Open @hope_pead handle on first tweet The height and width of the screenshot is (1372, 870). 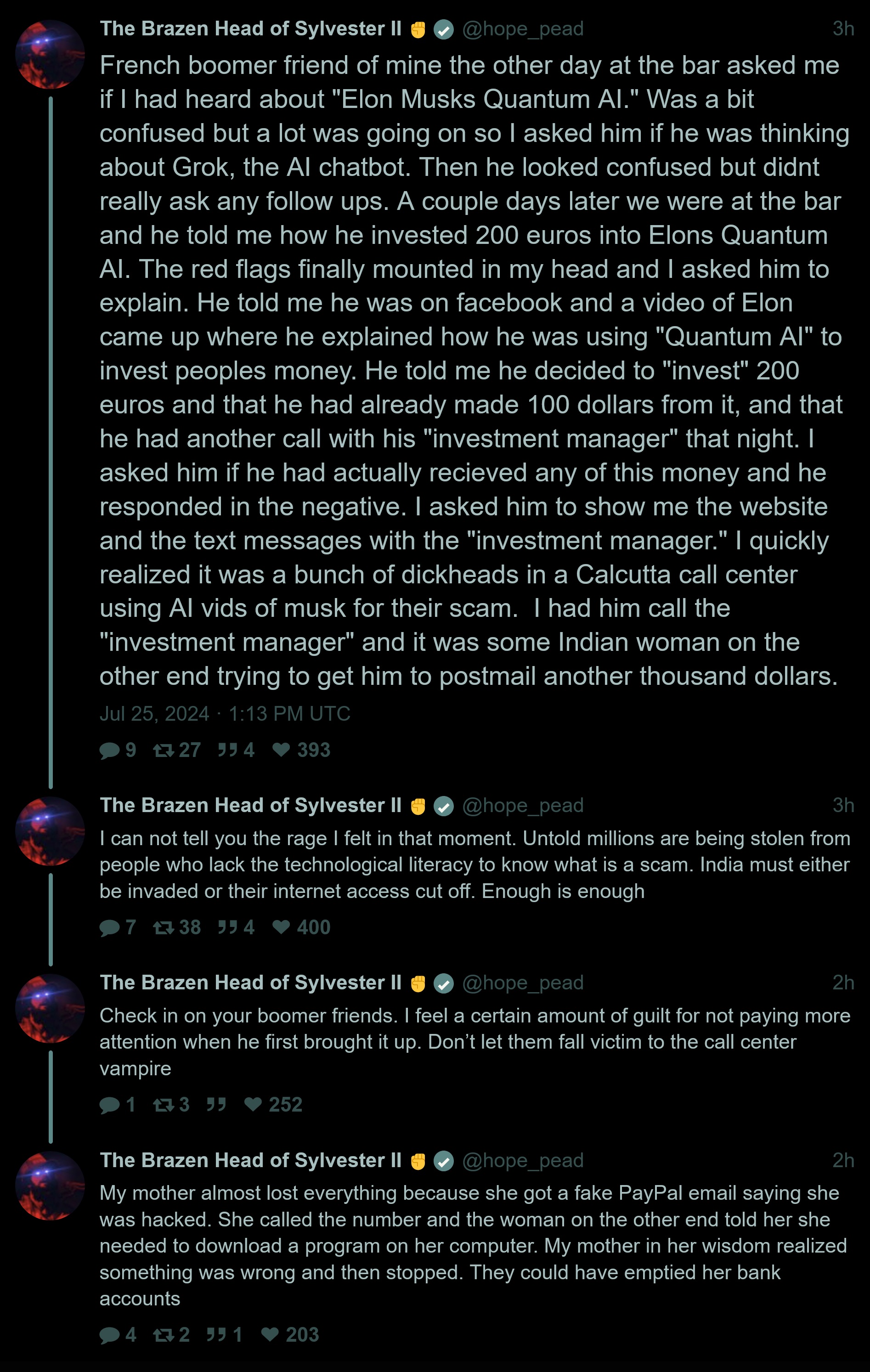tap(522, 29)
